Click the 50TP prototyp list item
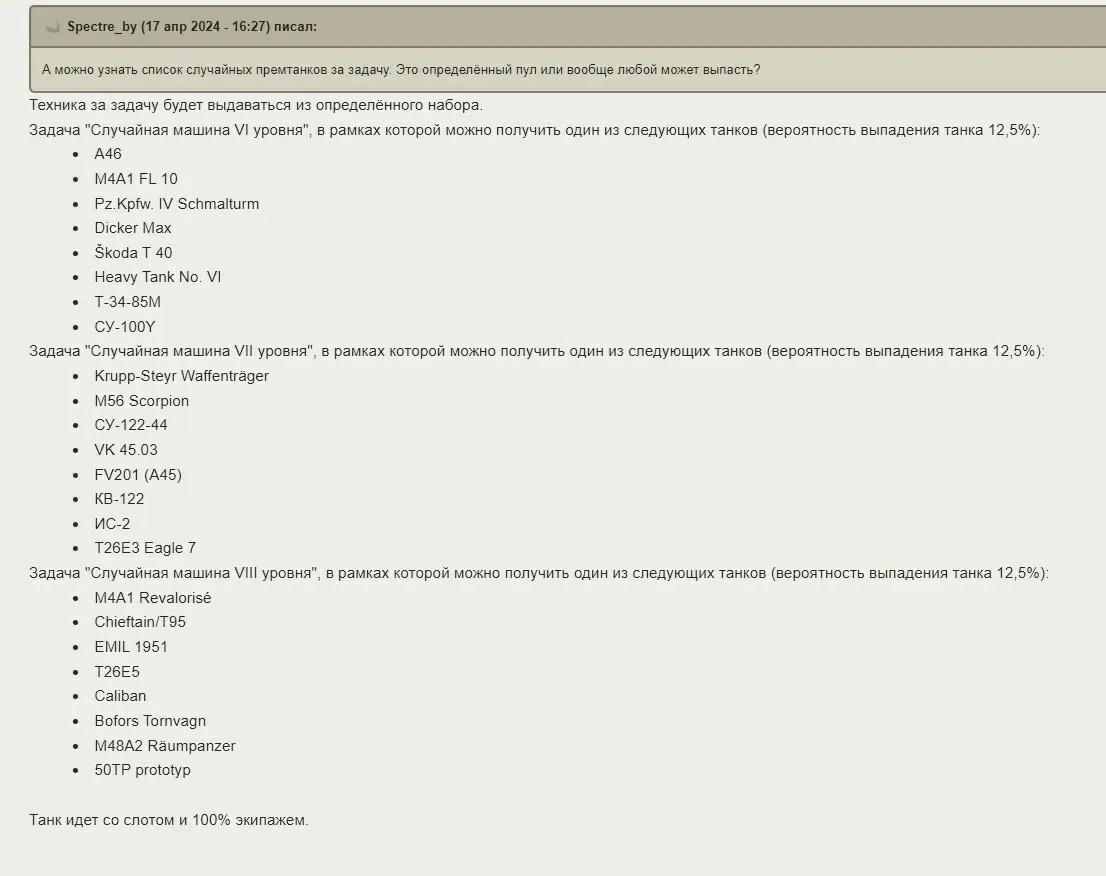 pos(142,770)
